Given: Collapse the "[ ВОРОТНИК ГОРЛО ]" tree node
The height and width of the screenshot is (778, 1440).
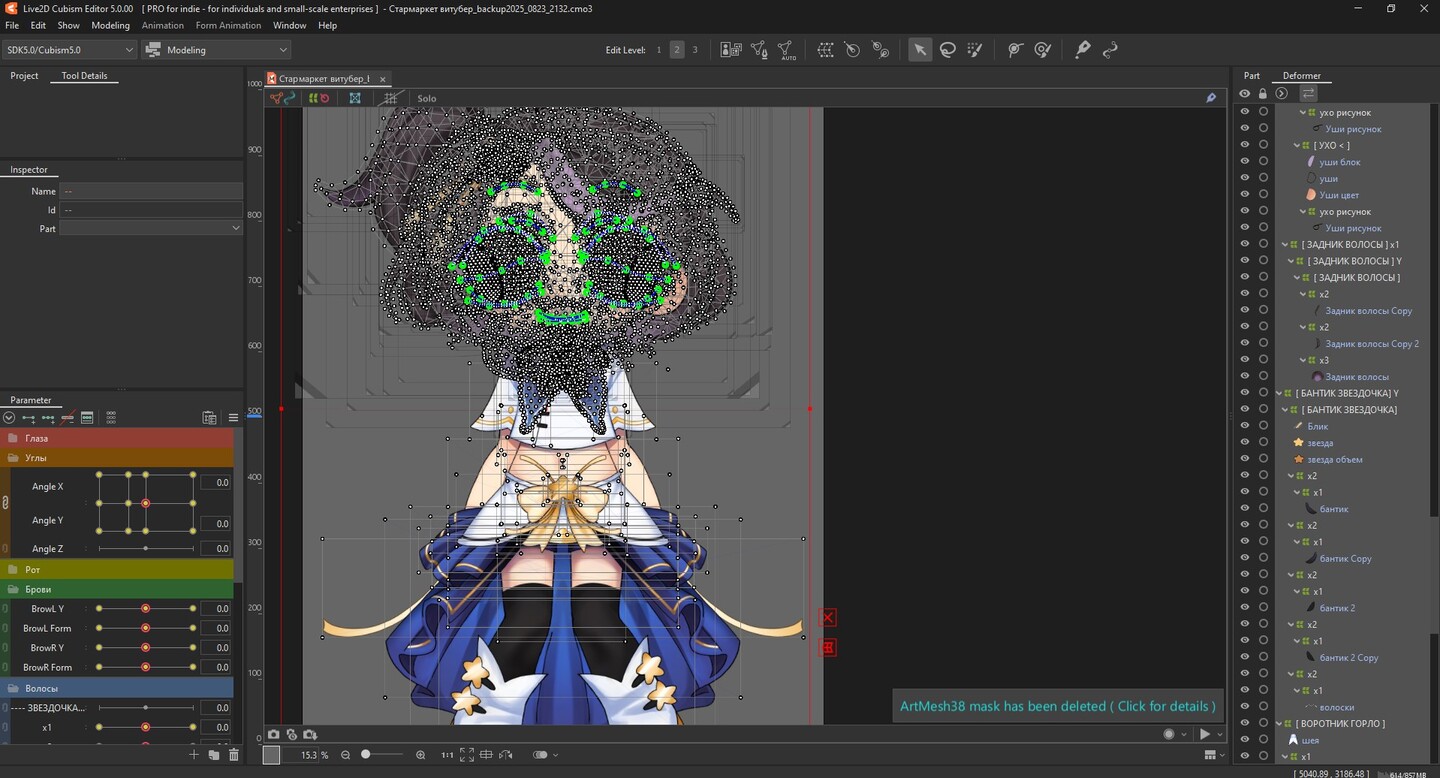Looking at the screenshot, I should coord(1279,723).
